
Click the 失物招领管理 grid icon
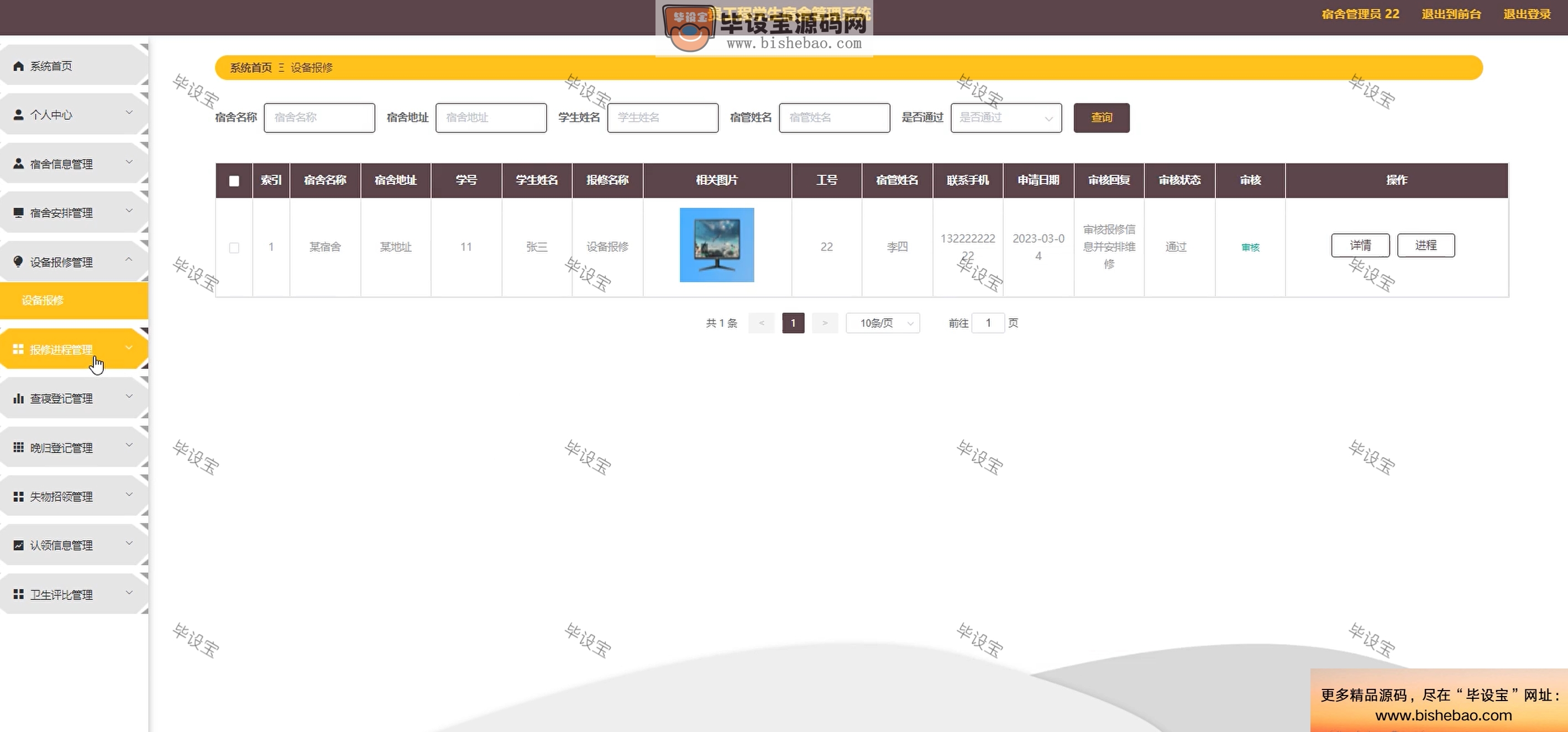18,496
